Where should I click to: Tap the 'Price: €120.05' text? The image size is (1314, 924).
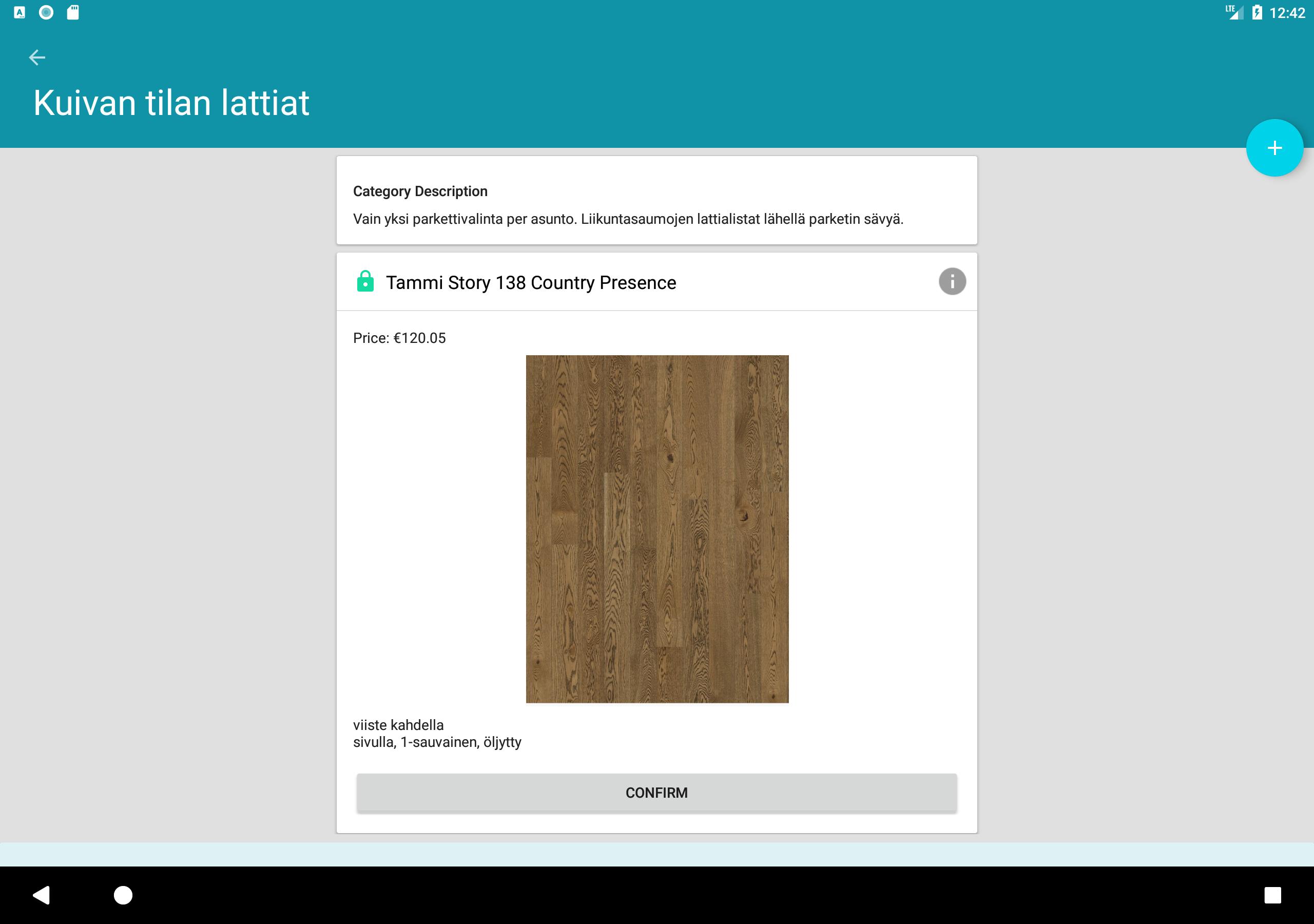(399, 338)
